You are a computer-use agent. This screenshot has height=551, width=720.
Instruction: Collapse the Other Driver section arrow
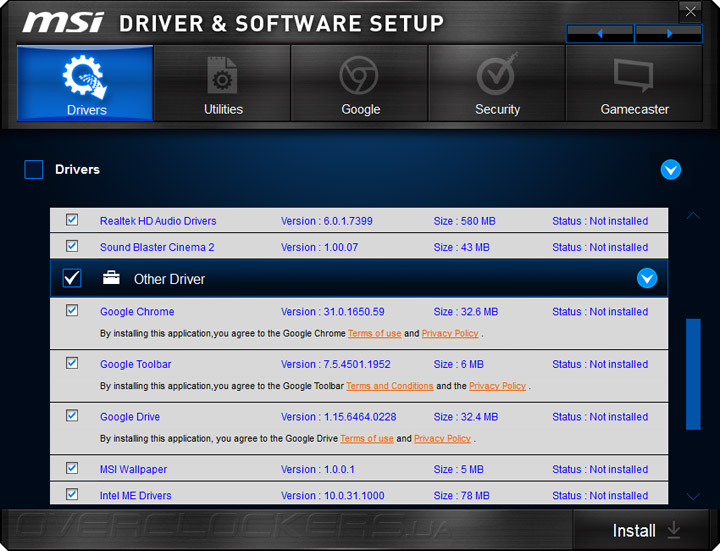tap(647, 279)
